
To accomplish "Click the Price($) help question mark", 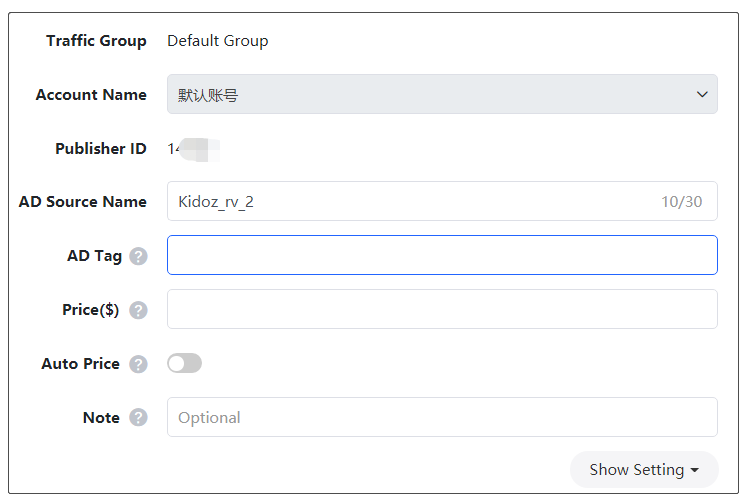I will point(138,310).
